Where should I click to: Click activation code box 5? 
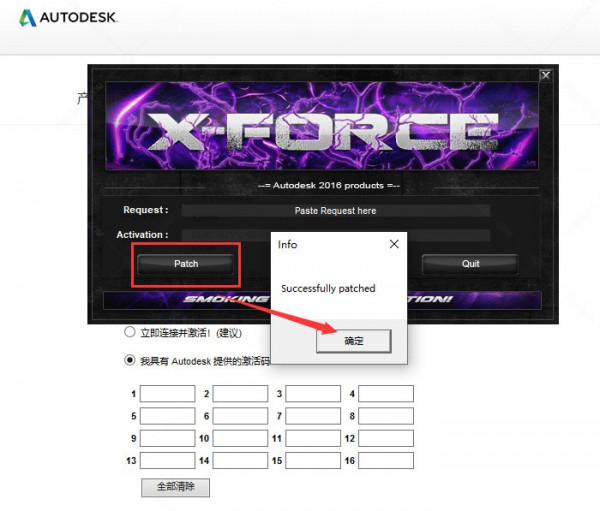point(168,416)
